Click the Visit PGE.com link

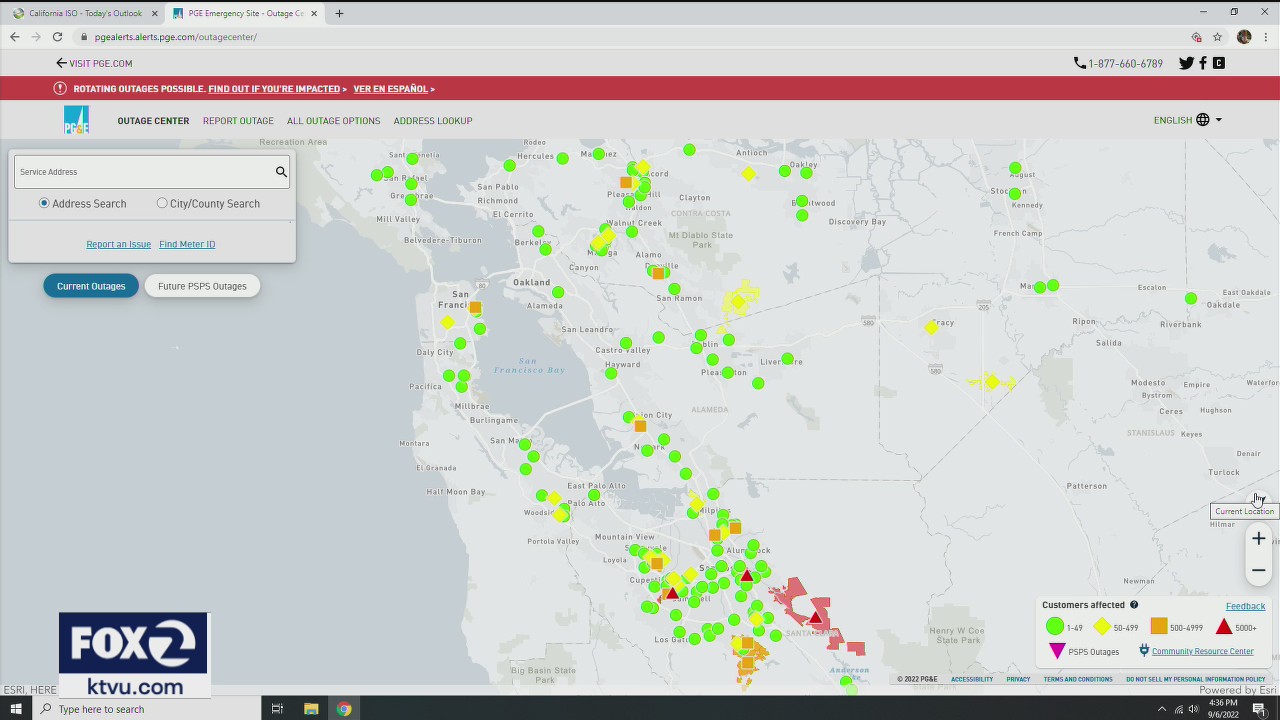94,63
